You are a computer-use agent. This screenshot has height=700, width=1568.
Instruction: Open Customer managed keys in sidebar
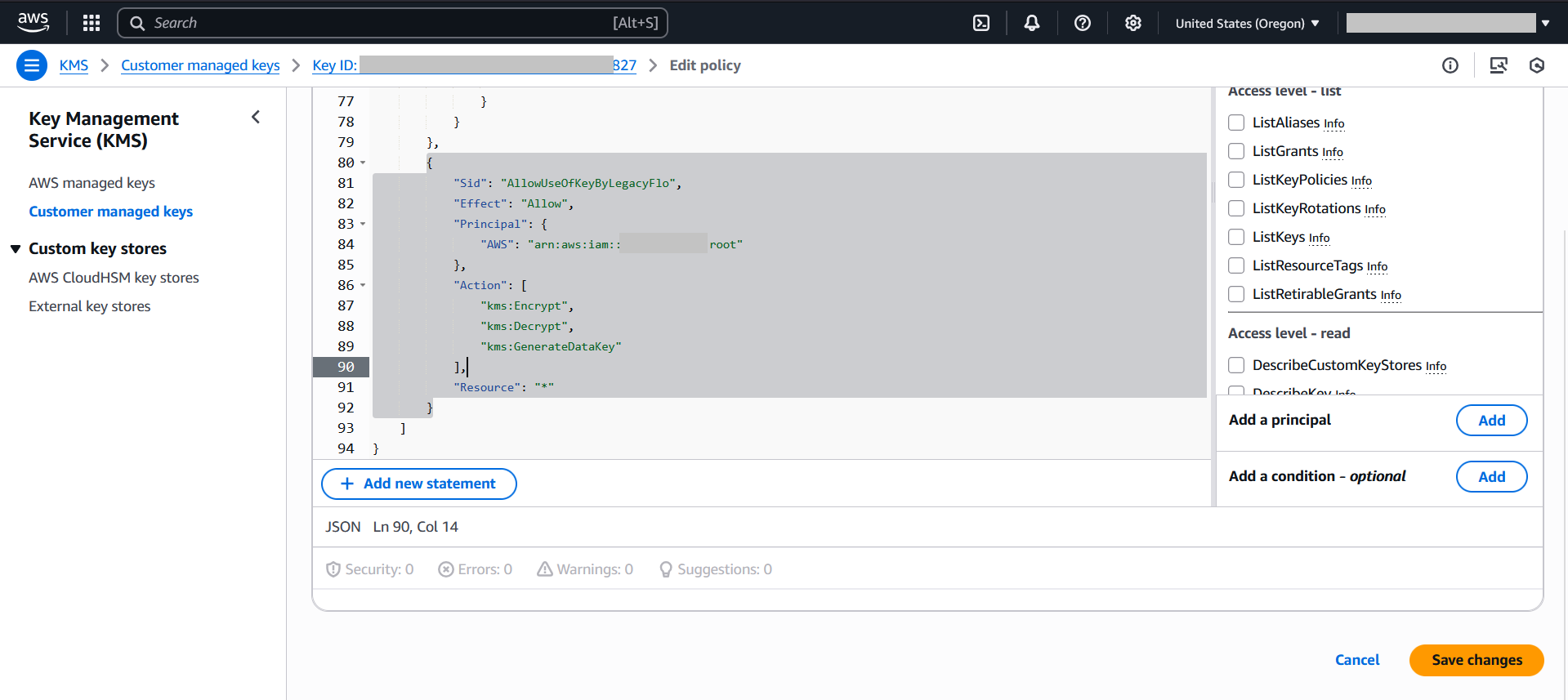tap(110, 212)
